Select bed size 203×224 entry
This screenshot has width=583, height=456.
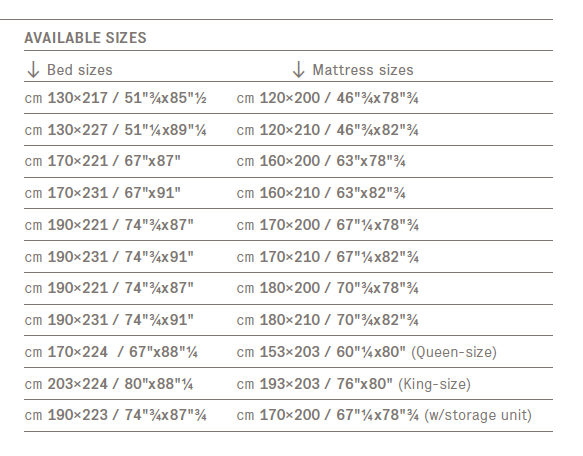109,384
